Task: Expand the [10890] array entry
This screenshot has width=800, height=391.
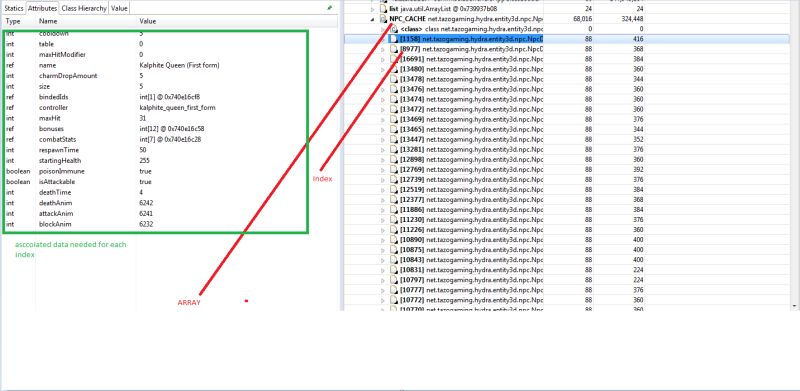Action: coord(383,239)
